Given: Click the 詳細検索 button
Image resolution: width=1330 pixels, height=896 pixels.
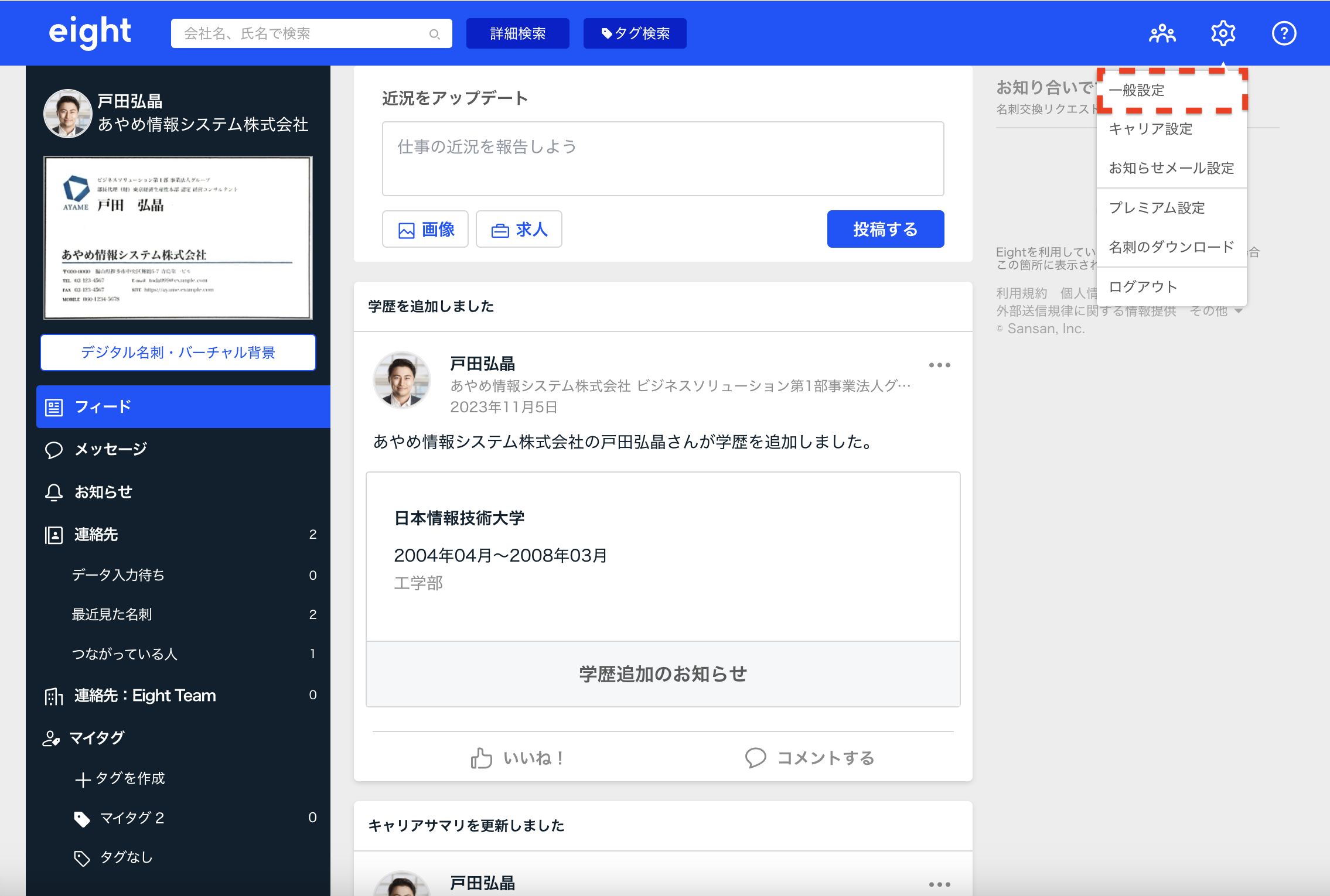Looking at the screenshot, I should [518, 33].
